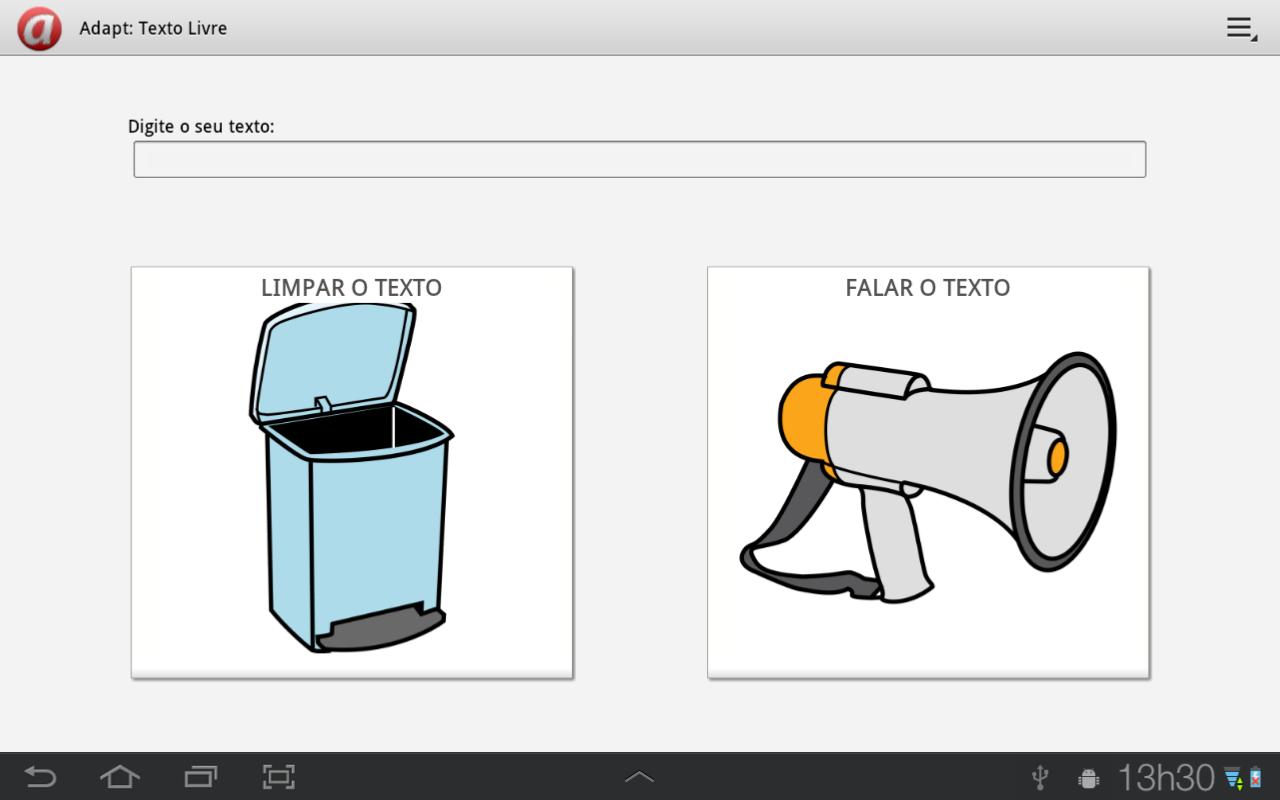Tap the screenshot capture icon in nav bar

click(279, 776)
